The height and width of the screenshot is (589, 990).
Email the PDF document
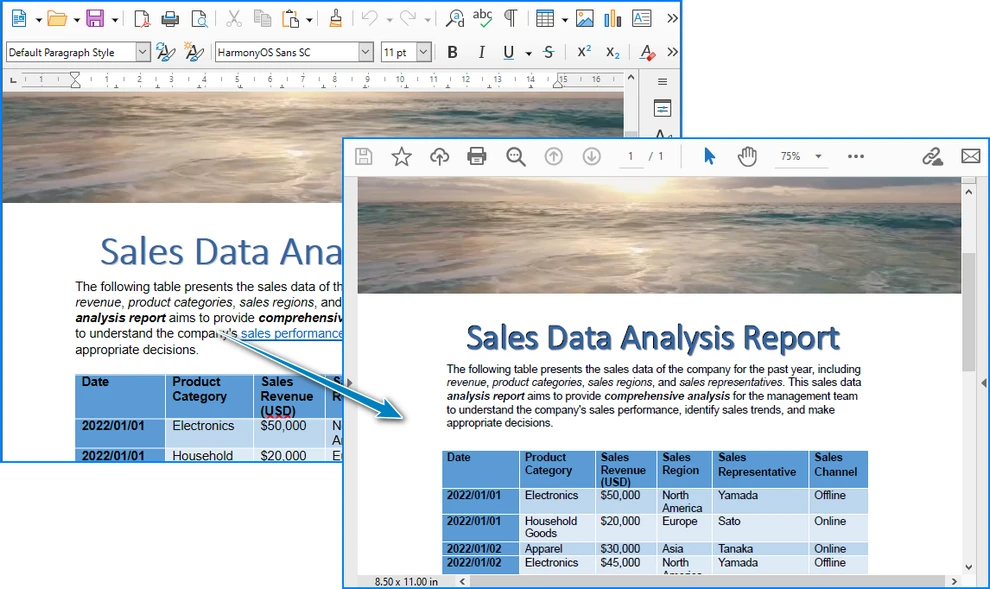(x=970, y=156)
